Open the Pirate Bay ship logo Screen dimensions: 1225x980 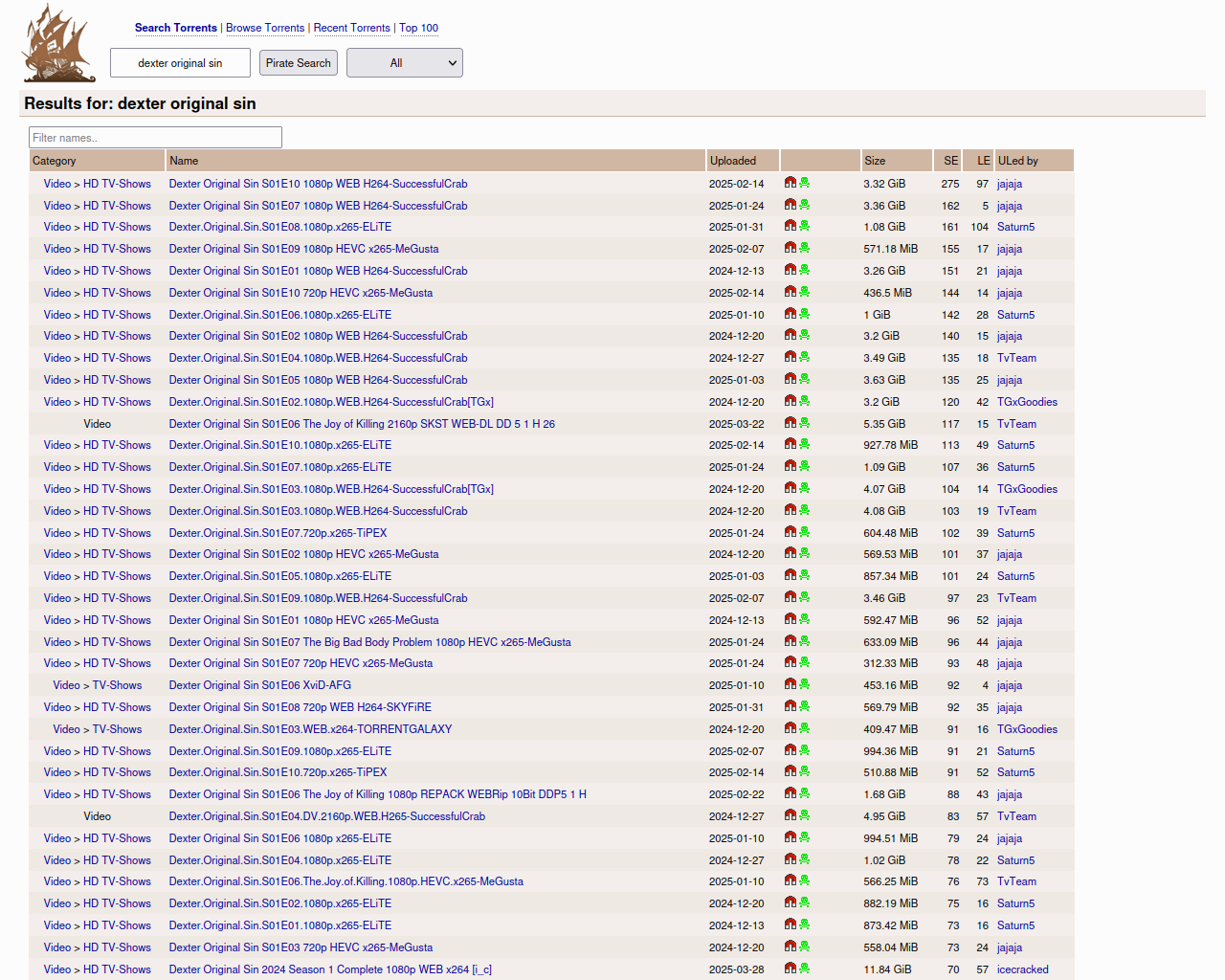tap(59, 43)
